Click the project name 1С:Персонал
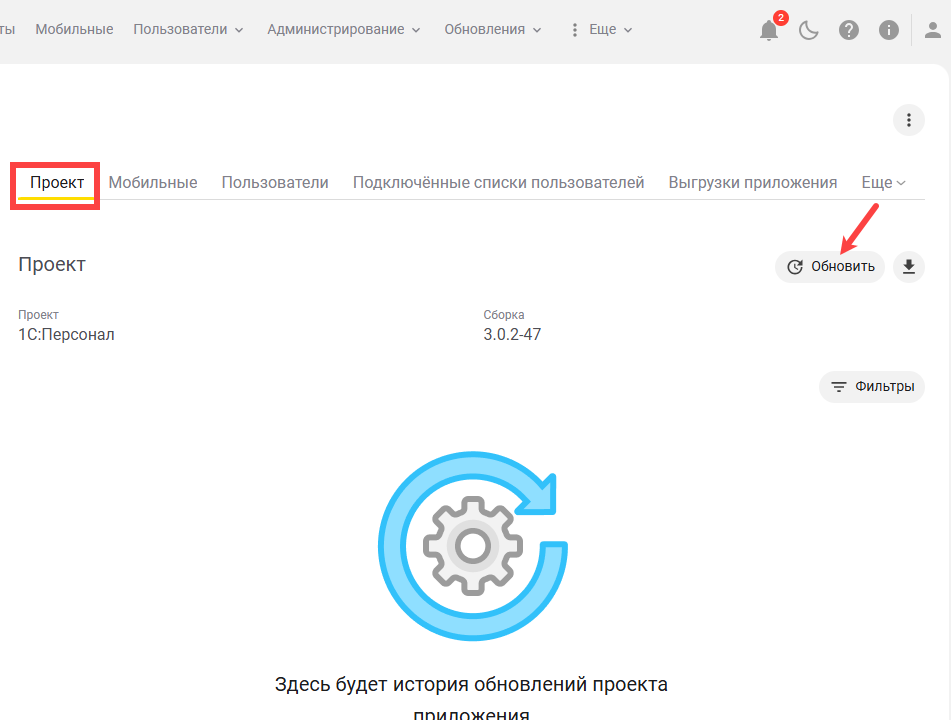The height and width of the screenshot is (720, 951). pos(66,334)
